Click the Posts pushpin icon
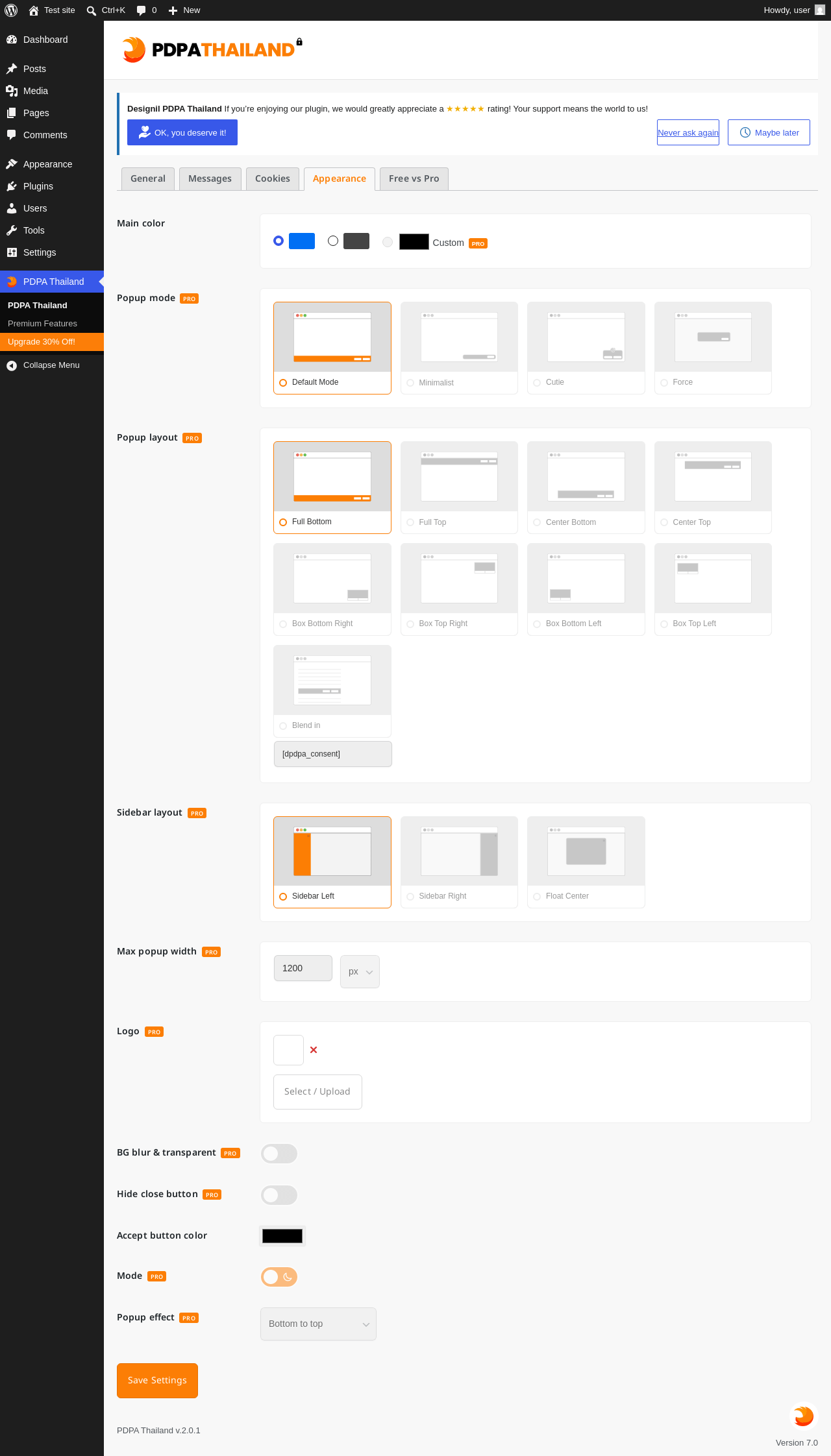 (12, 69)
